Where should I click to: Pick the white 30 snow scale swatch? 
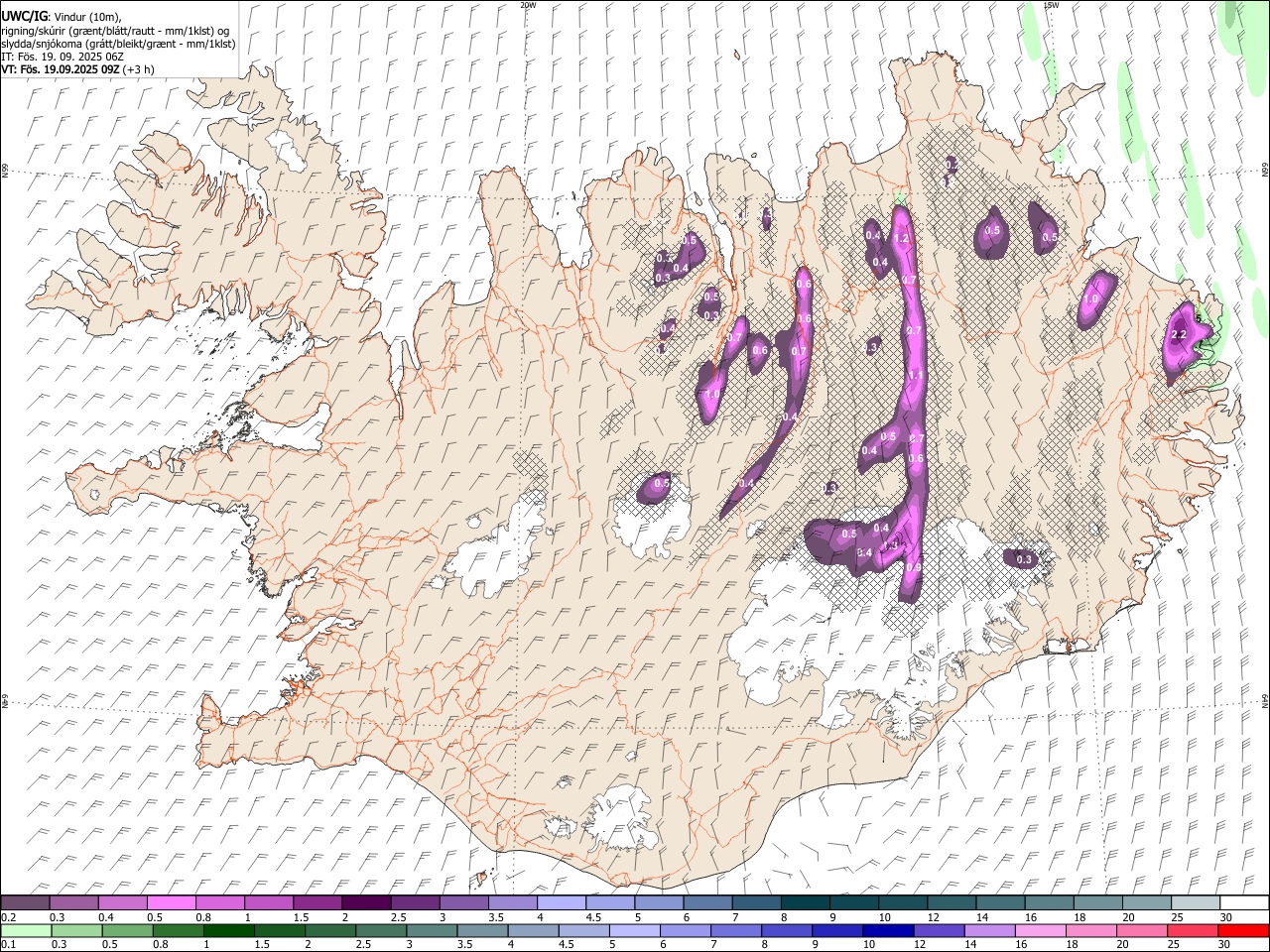click(1243, 902)
